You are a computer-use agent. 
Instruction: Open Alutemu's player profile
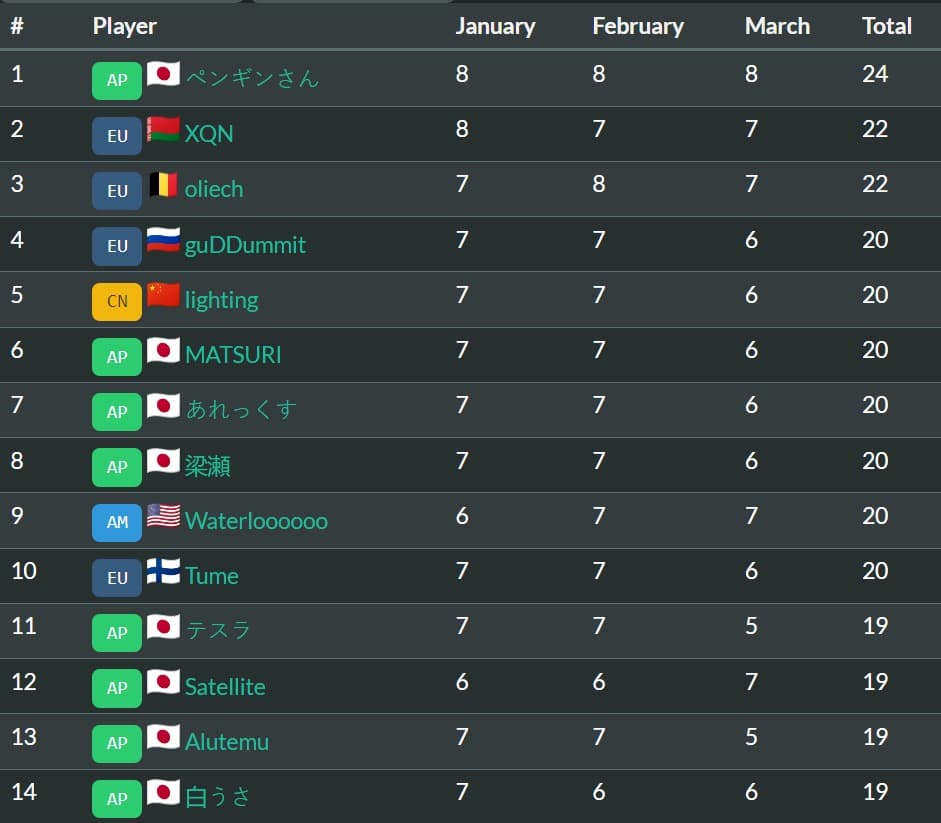point(227,742)
